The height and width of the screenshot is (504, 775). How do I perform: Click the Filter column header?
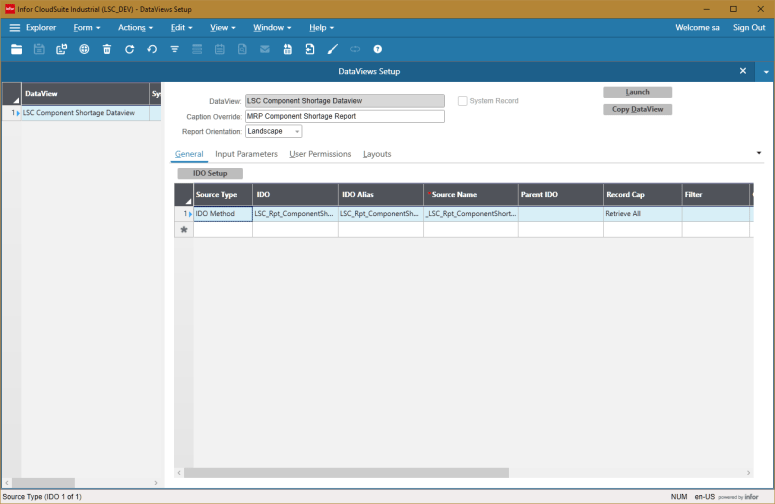point(716,195)
